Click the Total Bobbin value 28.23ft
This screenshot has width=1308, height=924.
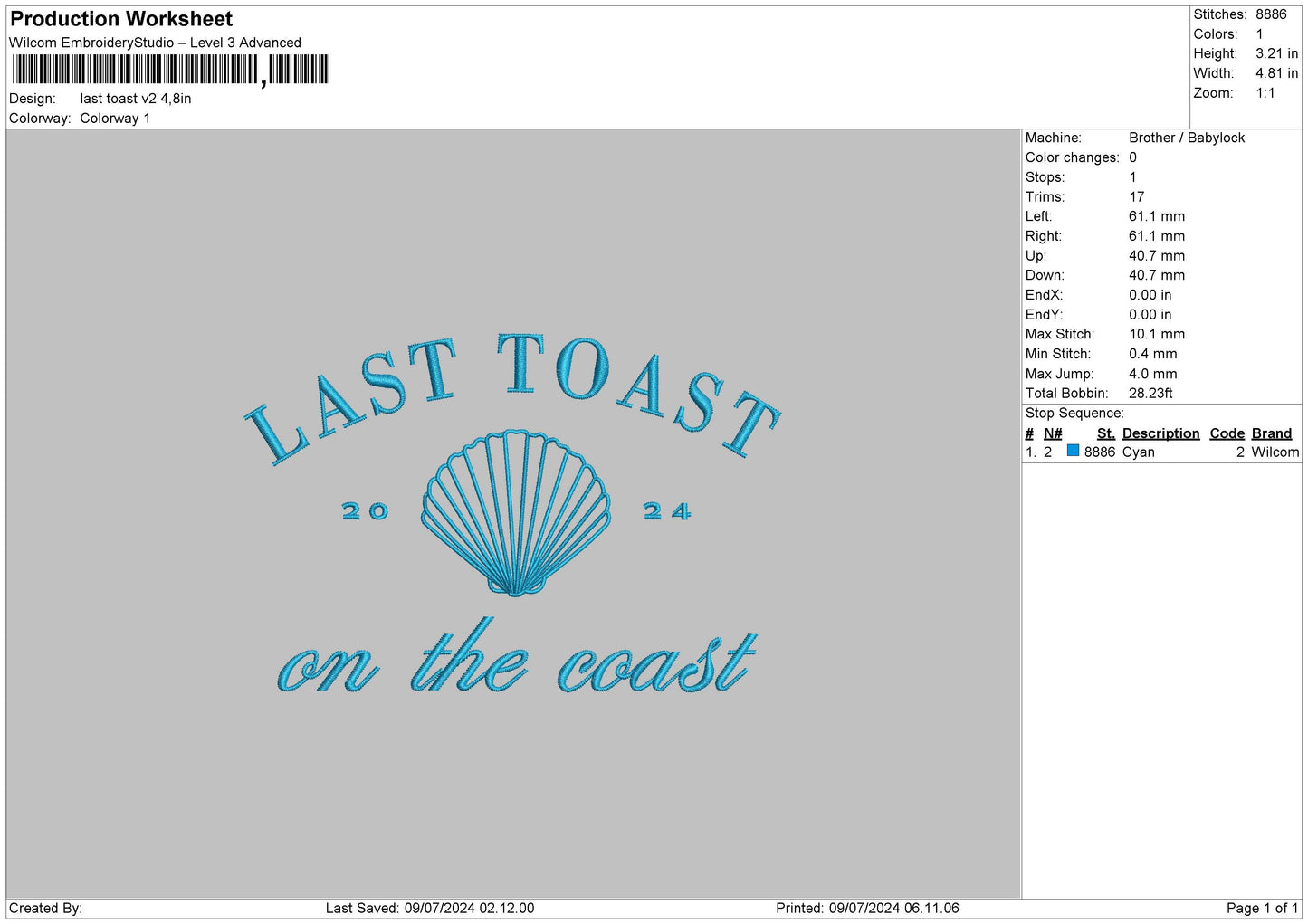pyautogui.click(x=1150, y=393)
